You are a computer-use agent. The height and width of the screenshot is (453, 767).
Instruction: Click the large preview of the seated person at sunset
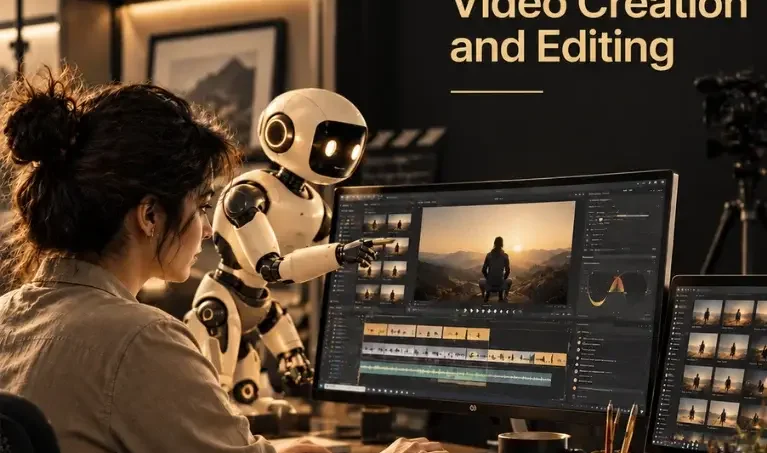coord(495,253)
